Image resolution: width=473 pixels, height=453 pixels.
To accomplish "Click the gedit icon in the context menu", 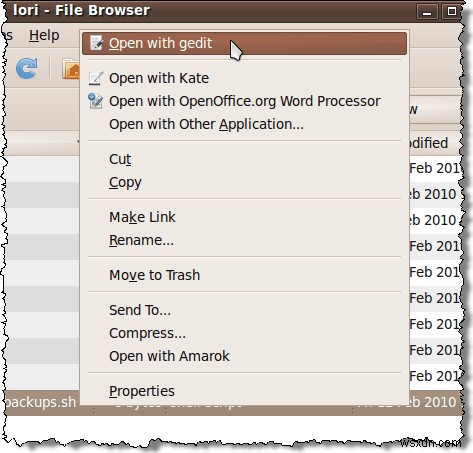I will click(x=96, y=43).
